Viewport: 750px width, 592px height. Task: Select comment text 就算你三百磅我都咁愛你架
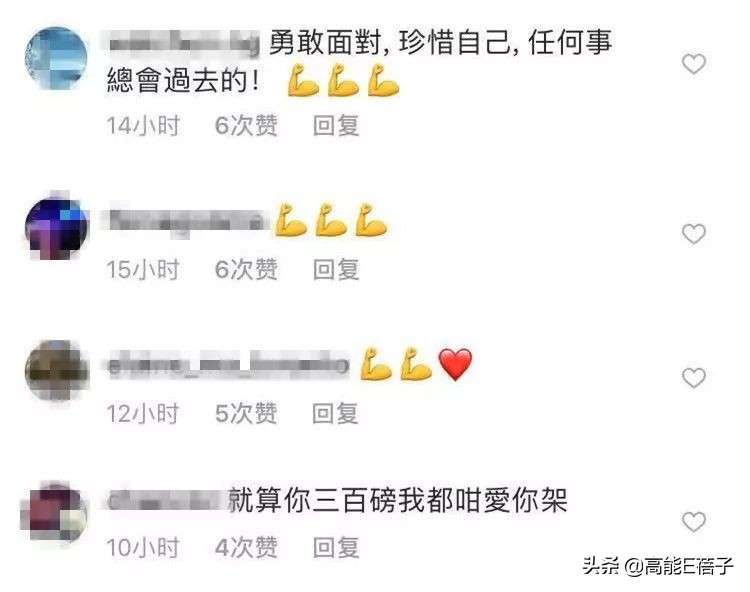(398, 501)
